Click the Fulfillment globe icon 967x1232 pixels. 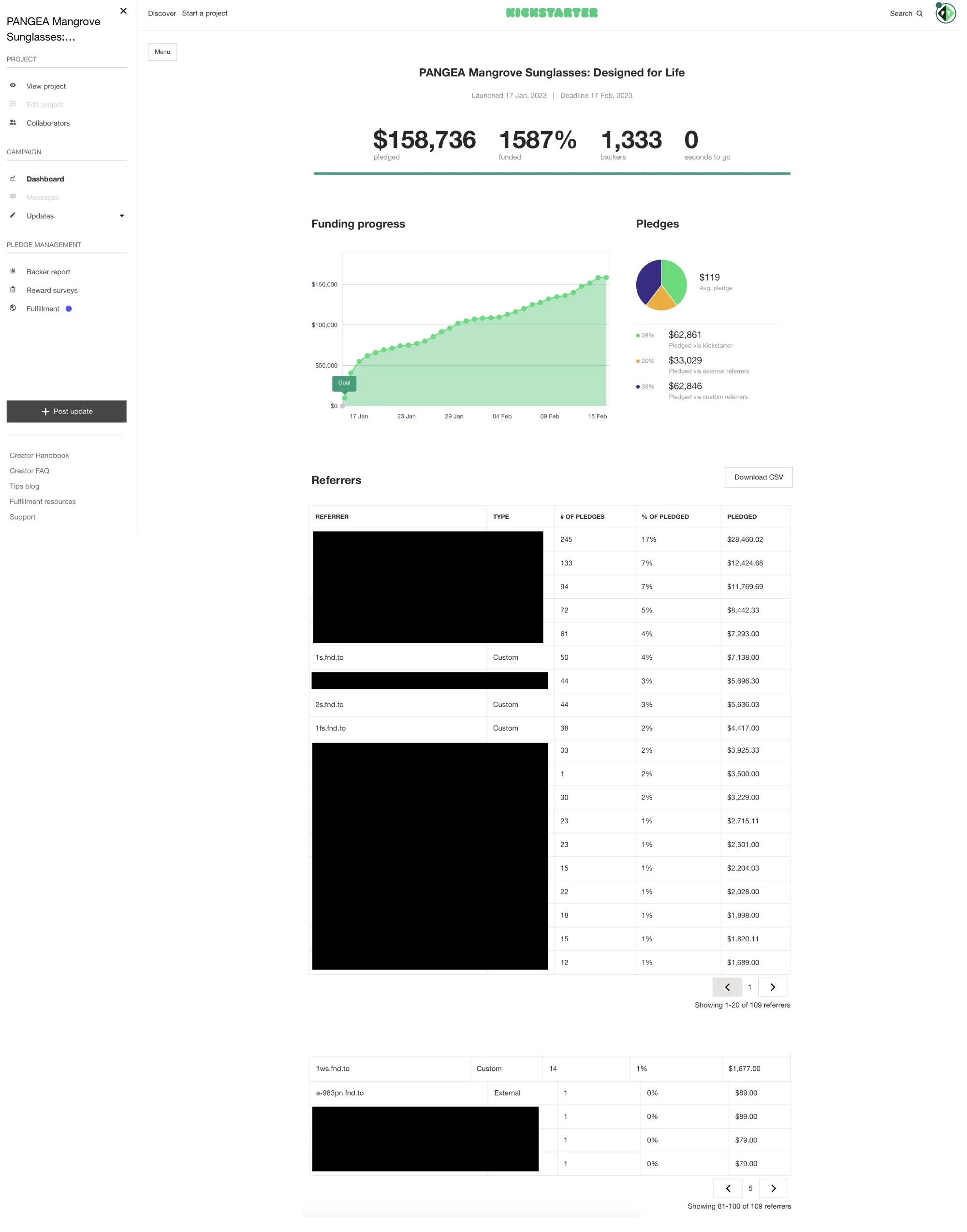coord(13,308)
